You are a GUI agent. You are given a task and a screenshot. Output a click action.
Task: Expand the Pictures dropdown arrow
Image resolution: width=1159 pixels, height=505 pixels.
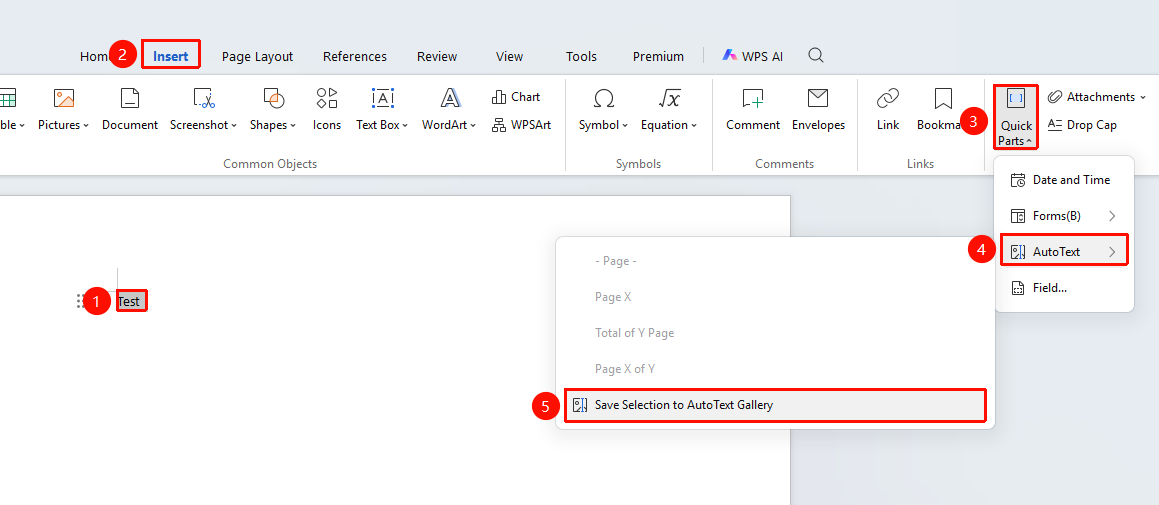[86, 126]
